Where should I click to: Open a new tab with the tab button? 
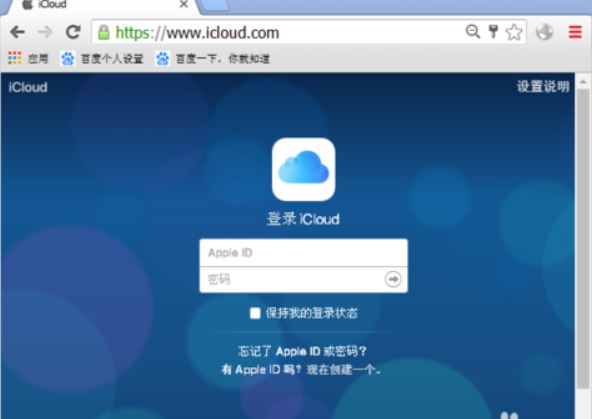(214, 5)
